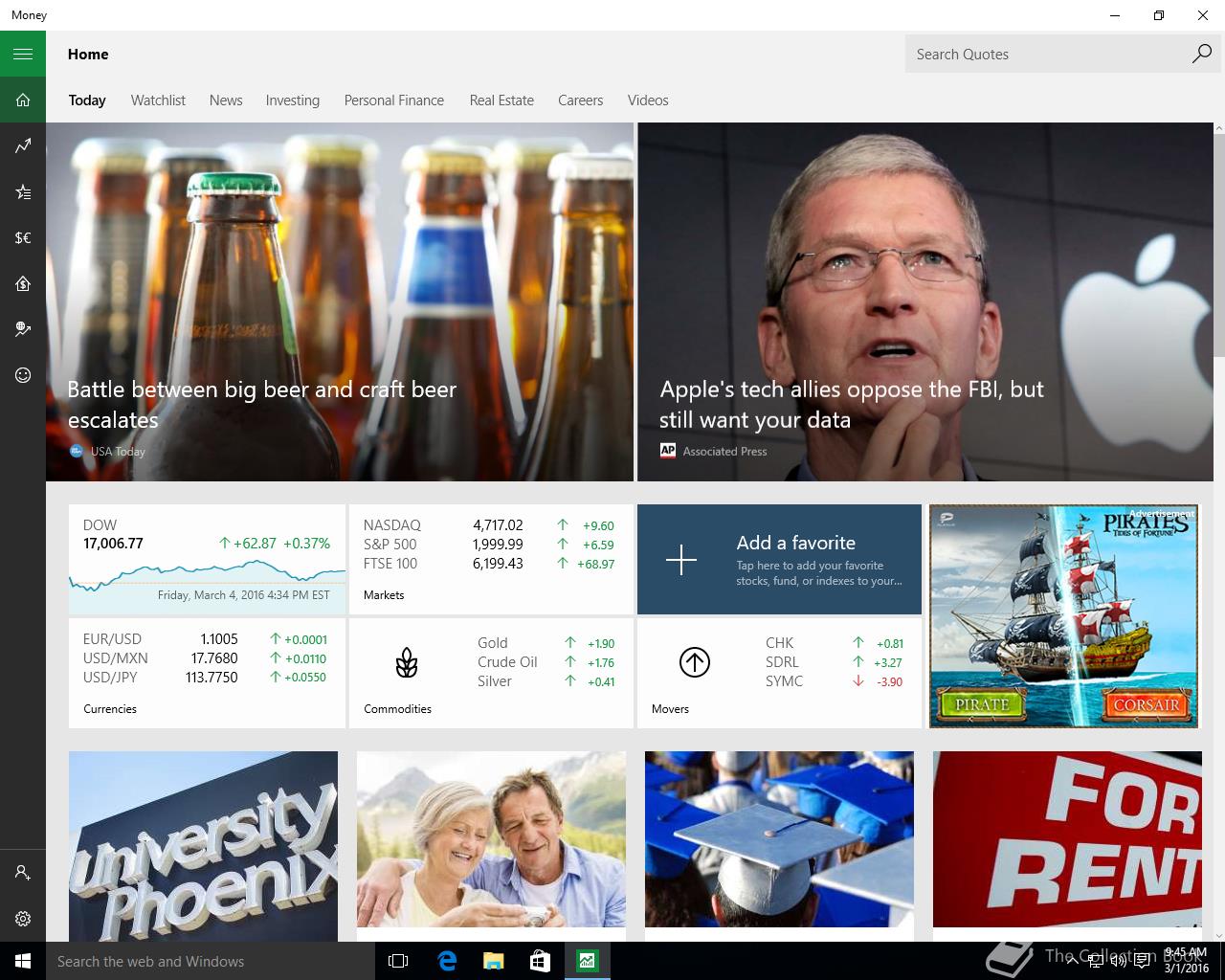This screenshot has height=980, width=1225.
Task: Open the Investing tab
Action: pos(293,100)
